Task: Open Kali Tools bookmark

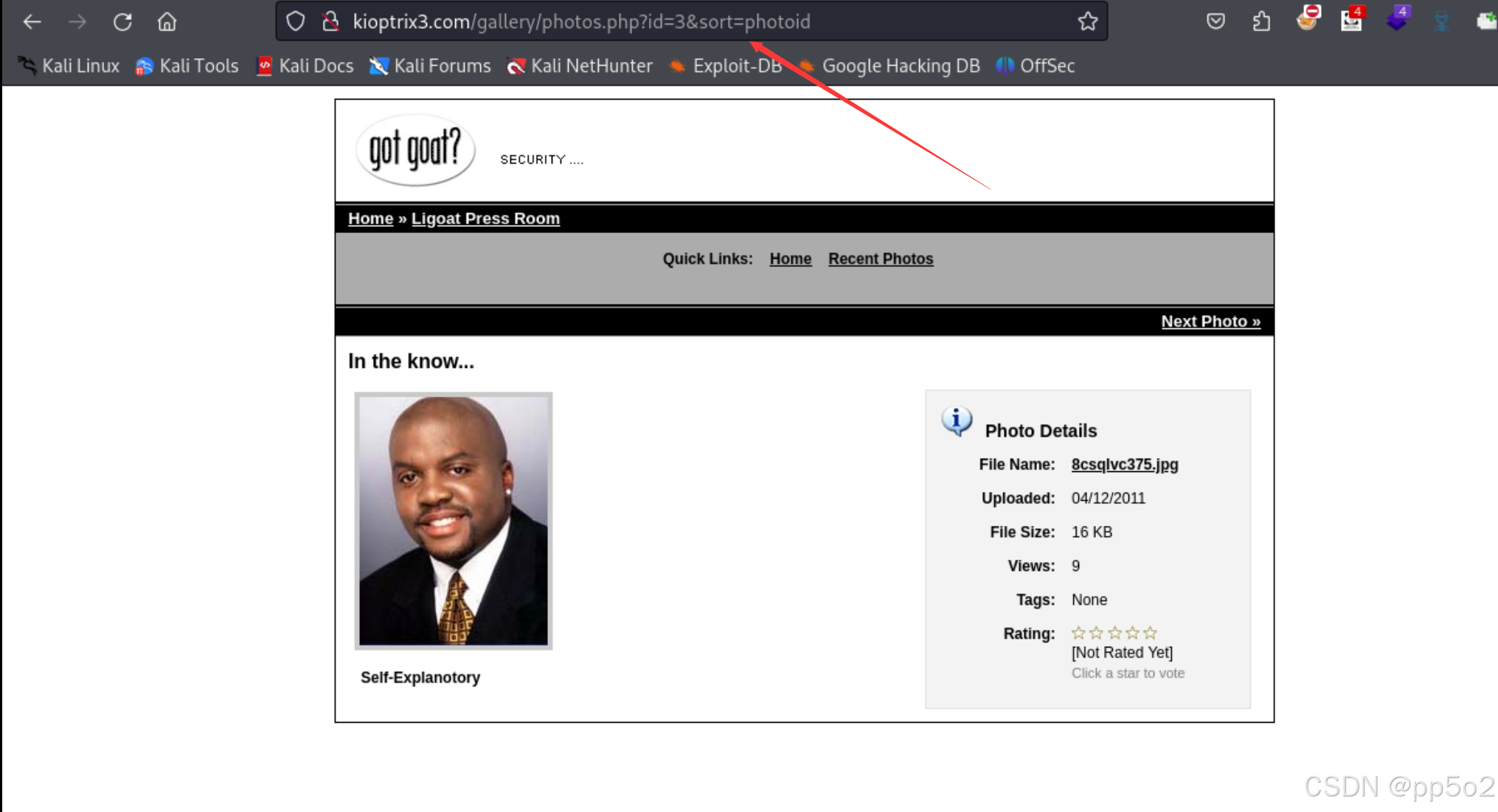Action: (187, 66)
